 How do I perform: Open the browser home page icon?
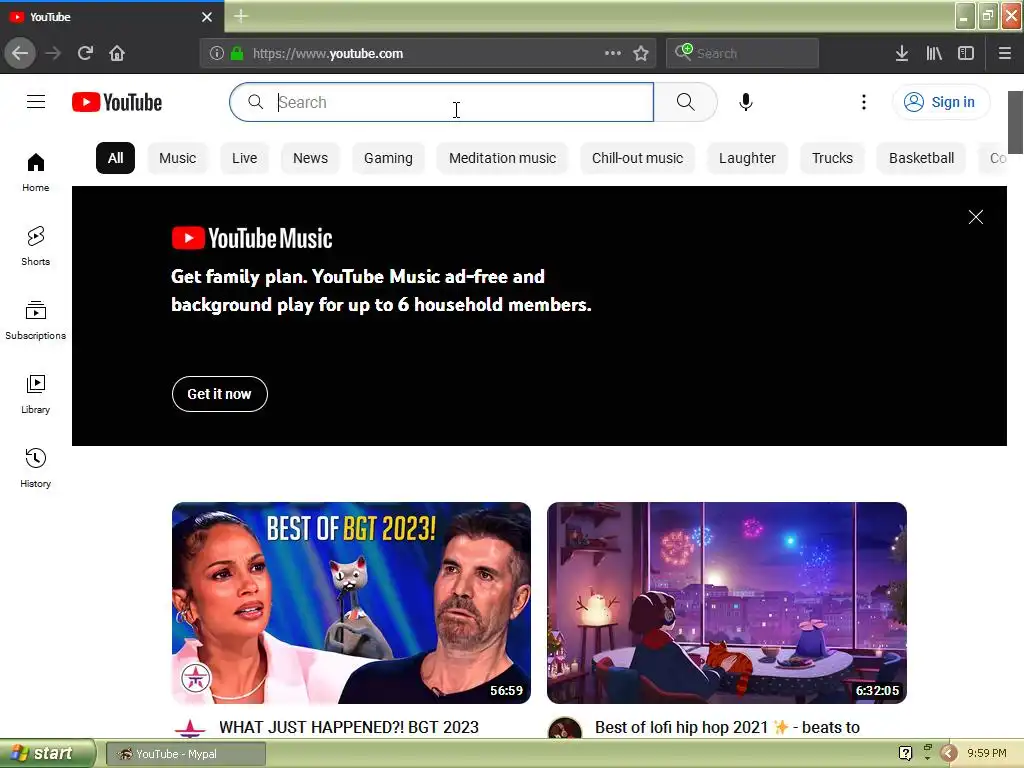[x=117, y=53]
